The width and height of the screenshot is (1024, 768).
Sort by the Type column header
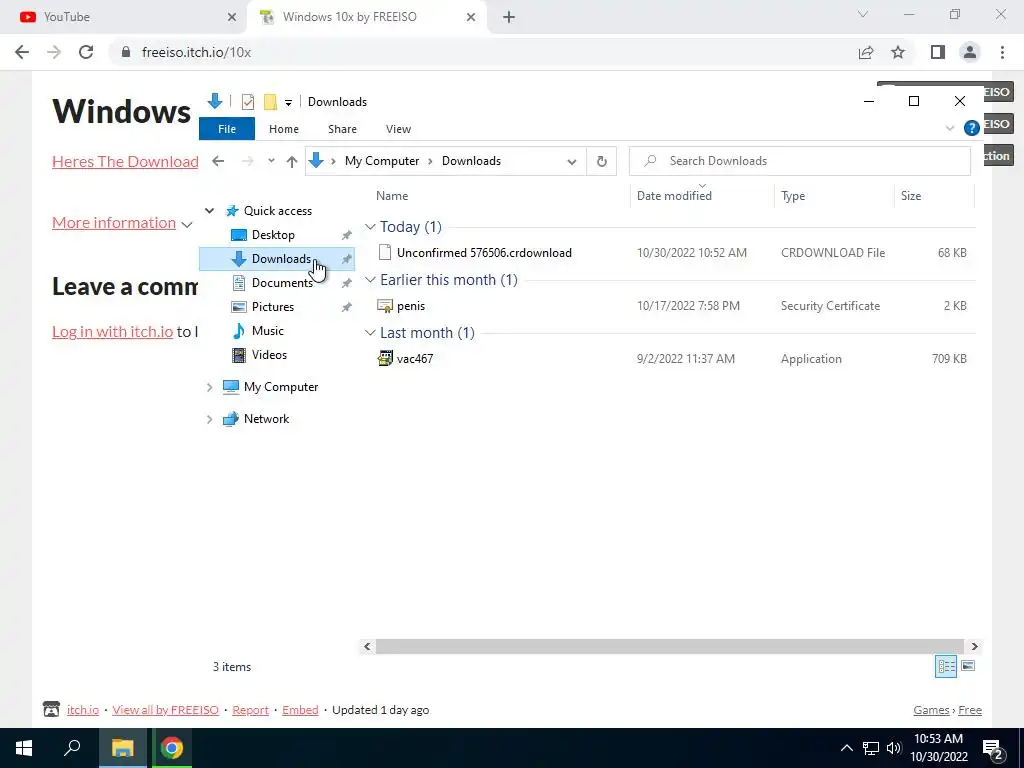[793, 196]
